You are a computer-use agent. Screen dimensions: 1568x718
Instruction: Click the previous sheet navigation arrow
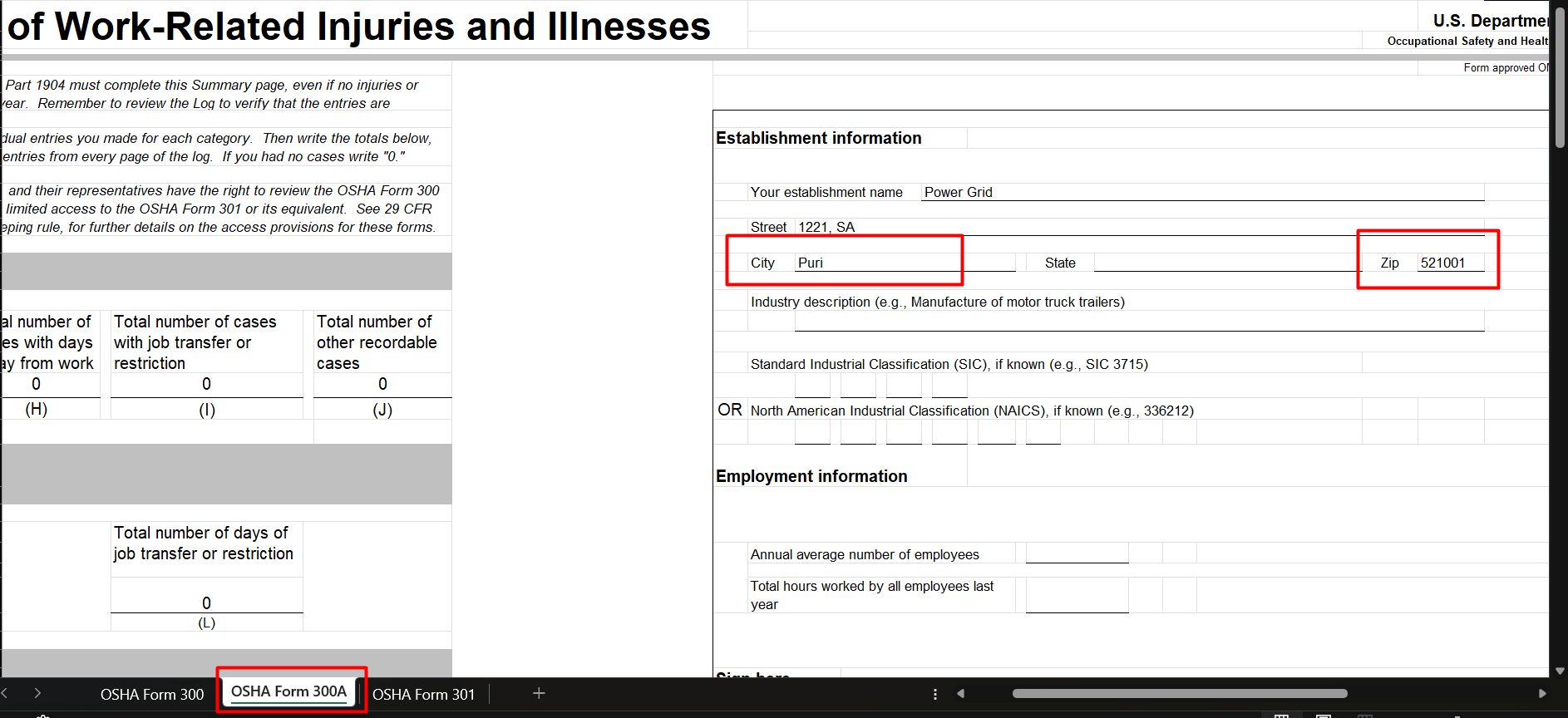pyautogui.click(x=5, y=693)
